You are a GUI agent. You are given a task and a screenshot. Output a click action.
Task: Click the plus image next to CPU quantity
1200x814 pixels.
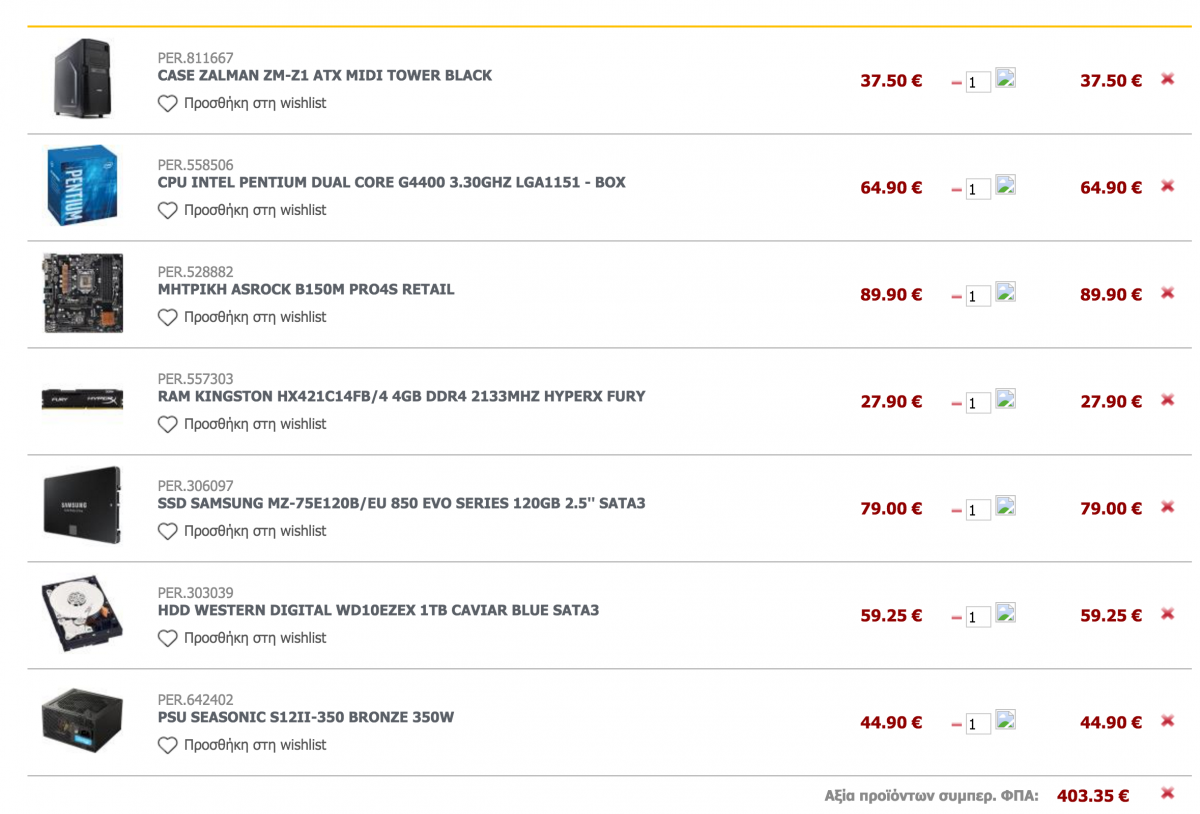pyautogui.click(x=1006, y=185)
